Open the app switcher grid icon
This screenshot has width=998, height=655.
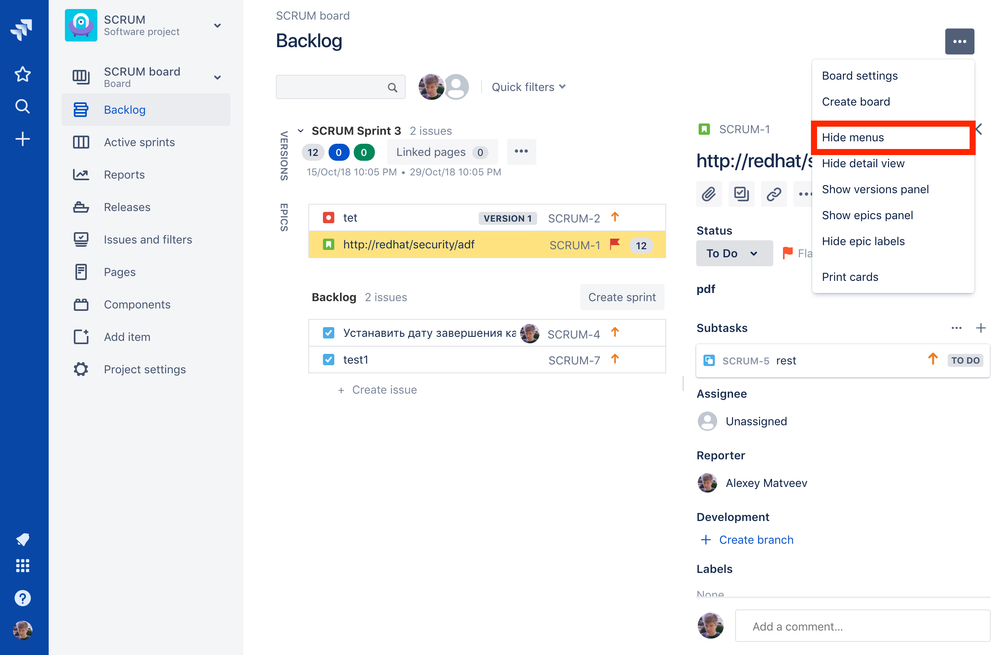pos(22,566)
